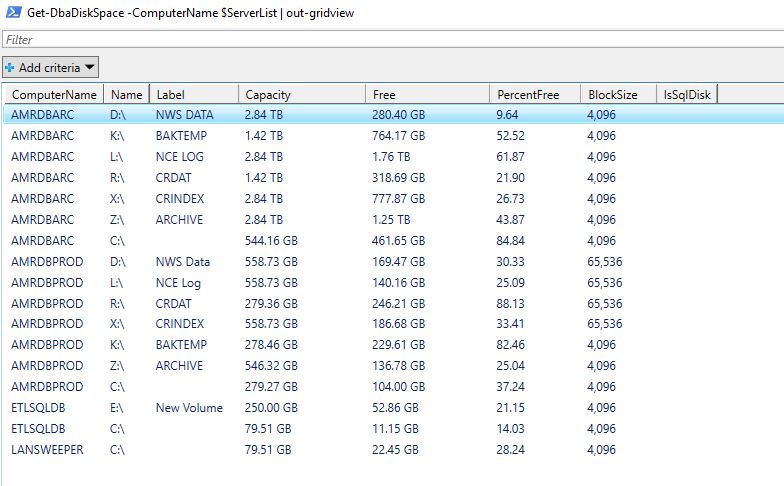Sort by Name column header
Viewport: 784px width, 486px height.
[x=126, y=95]
